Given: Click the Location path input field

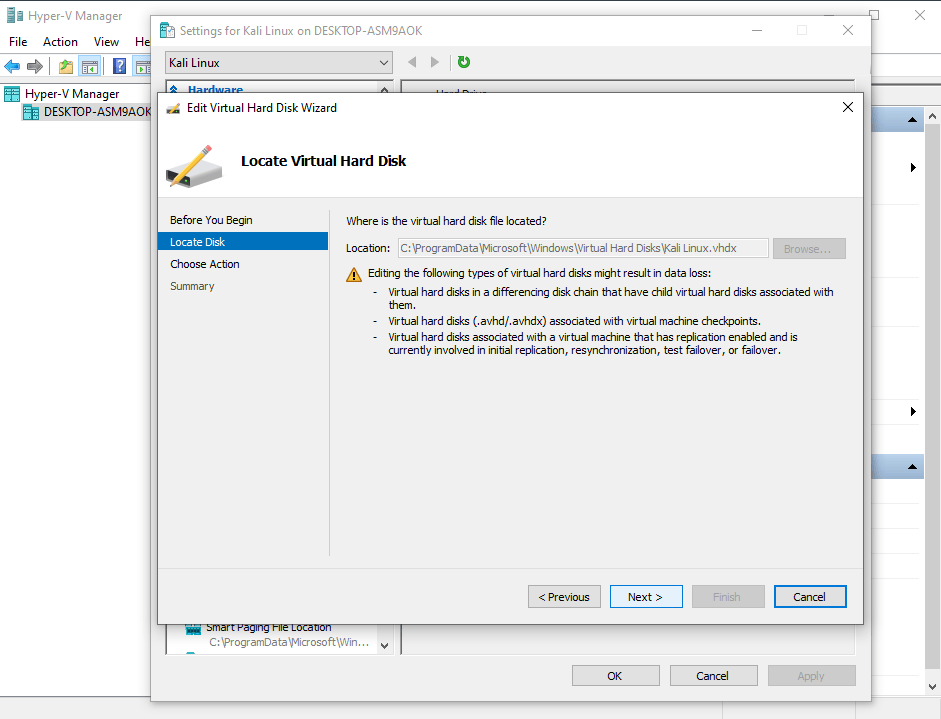Looking at the screenshot, I should pyautogui.click(x=583, y=248).
